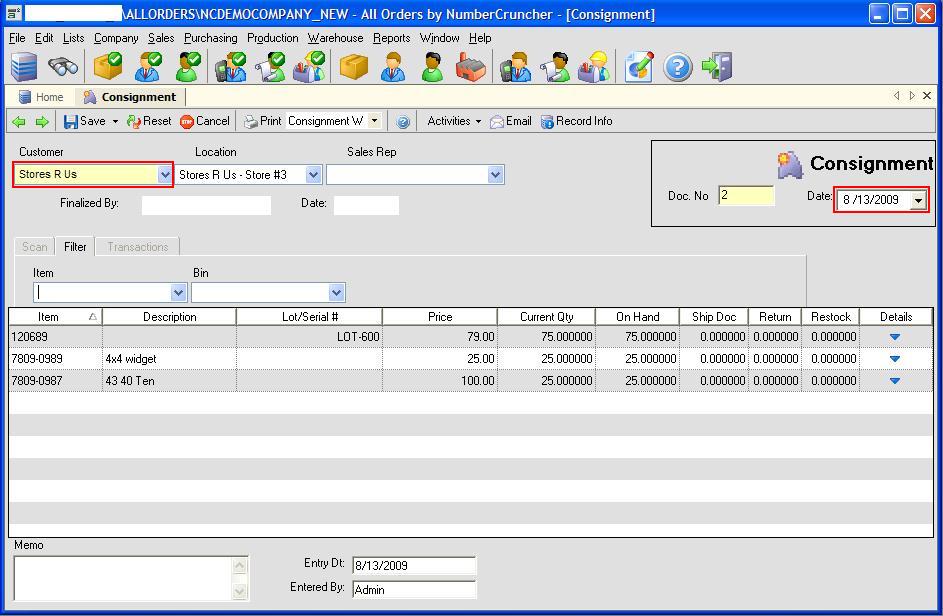Open the consignment Date picker dropdown
Viewport: 943px width, 616px height.
tap(918, 200)
